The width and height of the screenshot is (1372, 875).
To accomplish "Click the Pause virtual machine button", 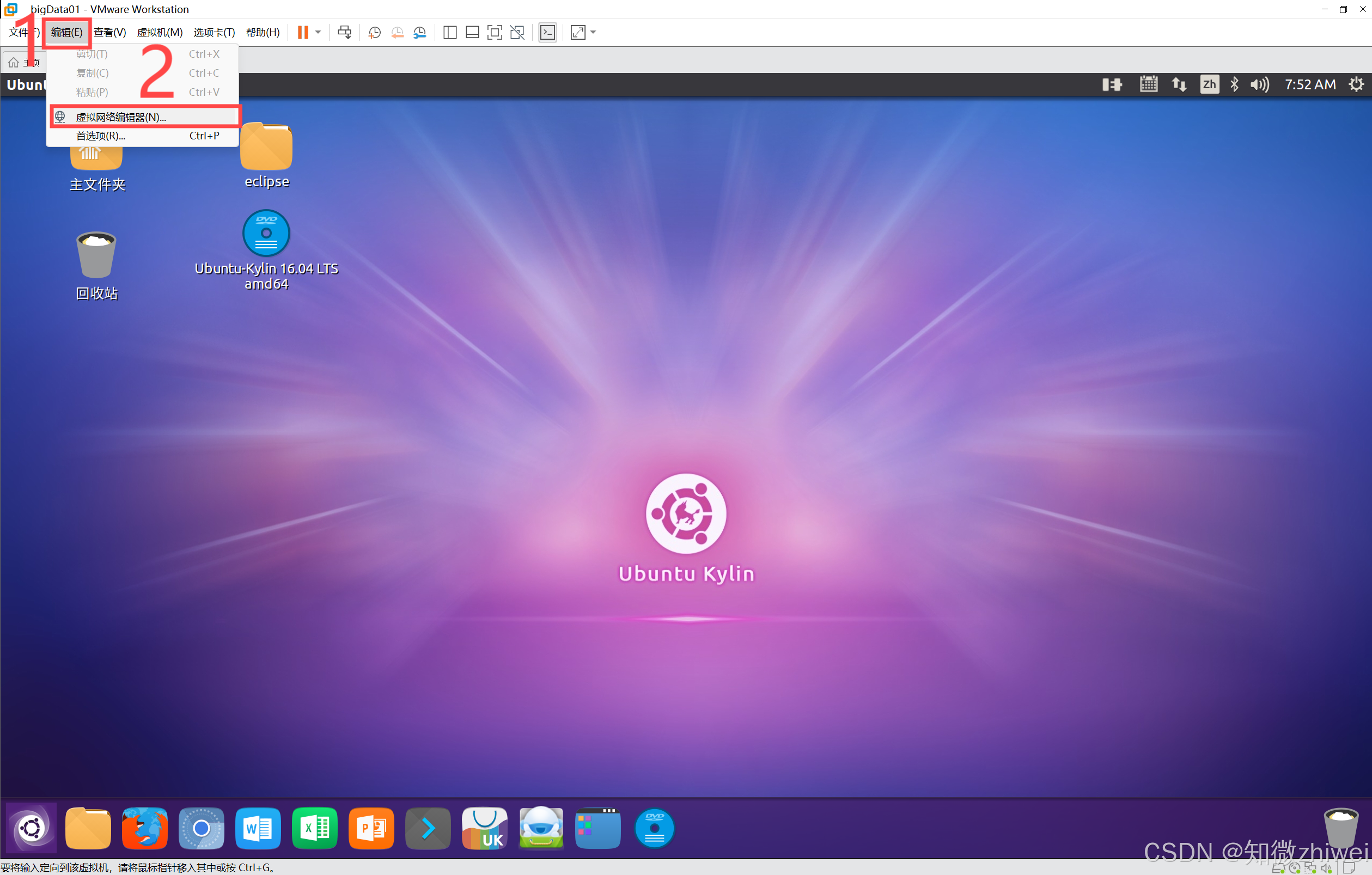I will pyautogui.click(x=302, y=33).
